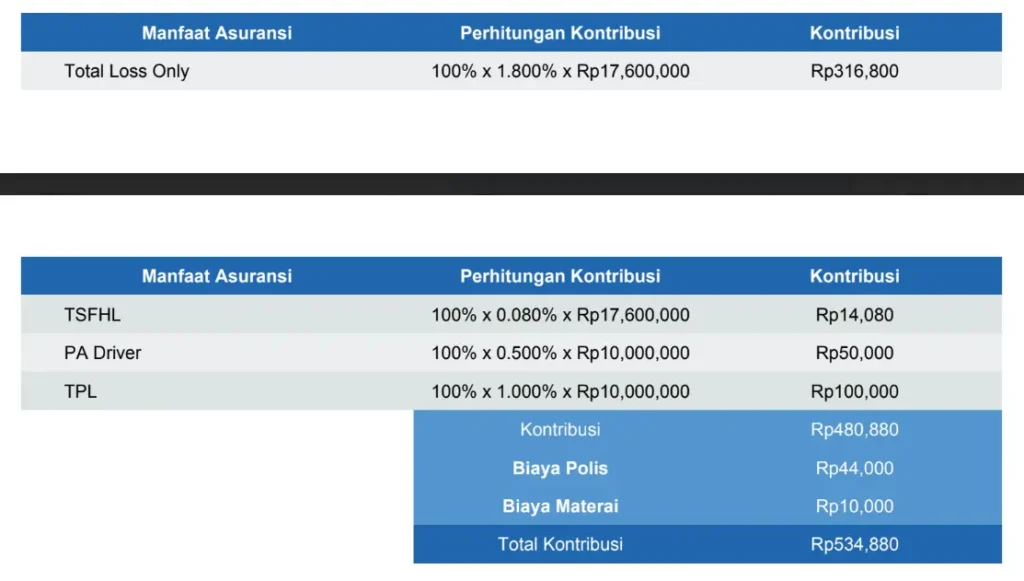Image resolution: width=1024 pixels, height=581 pixels.
Task: Click the Rp10,000 stamp duty amount
Action: (x=854, y=506)
